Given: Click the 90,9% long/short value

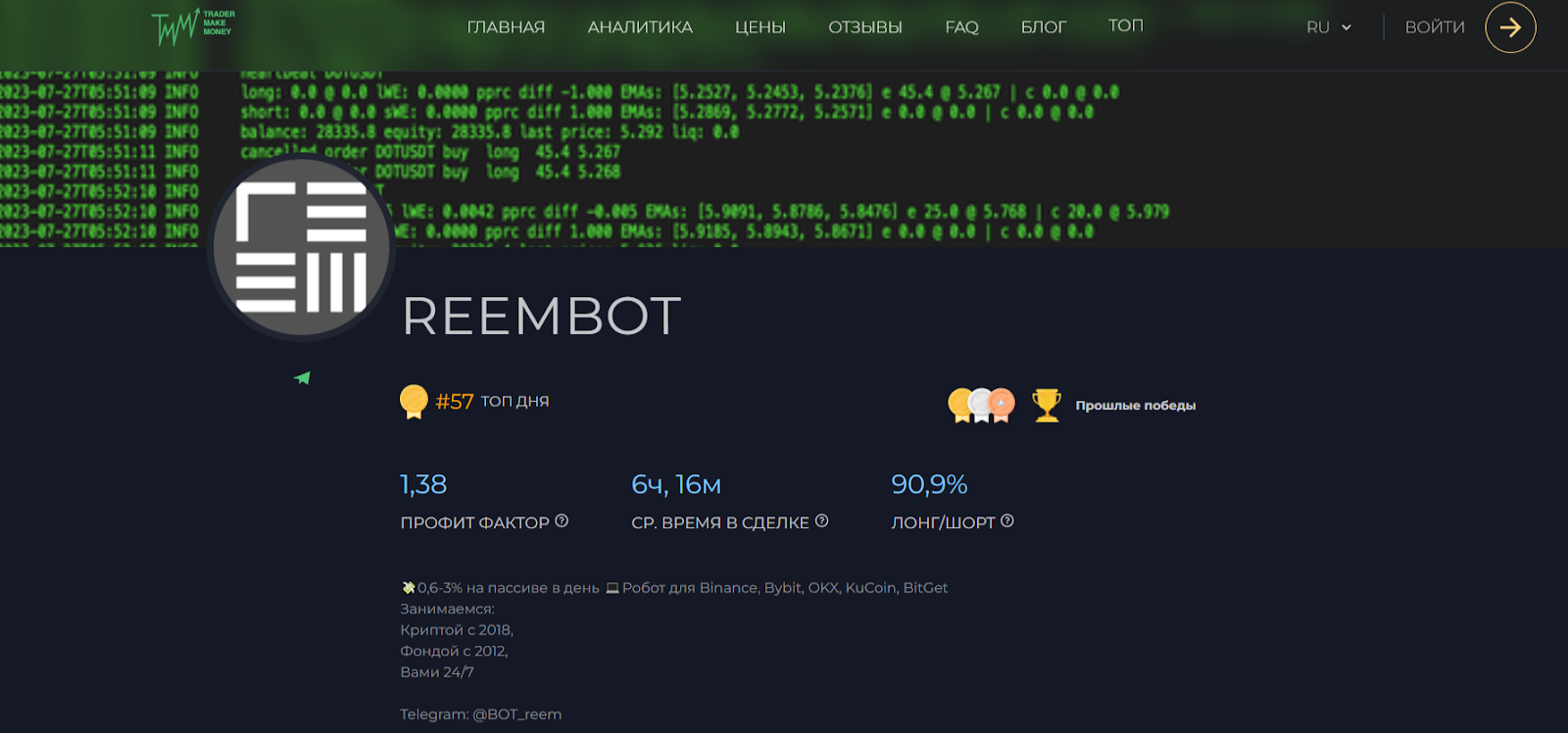Looking at the screenshot, I should (929, 484).
